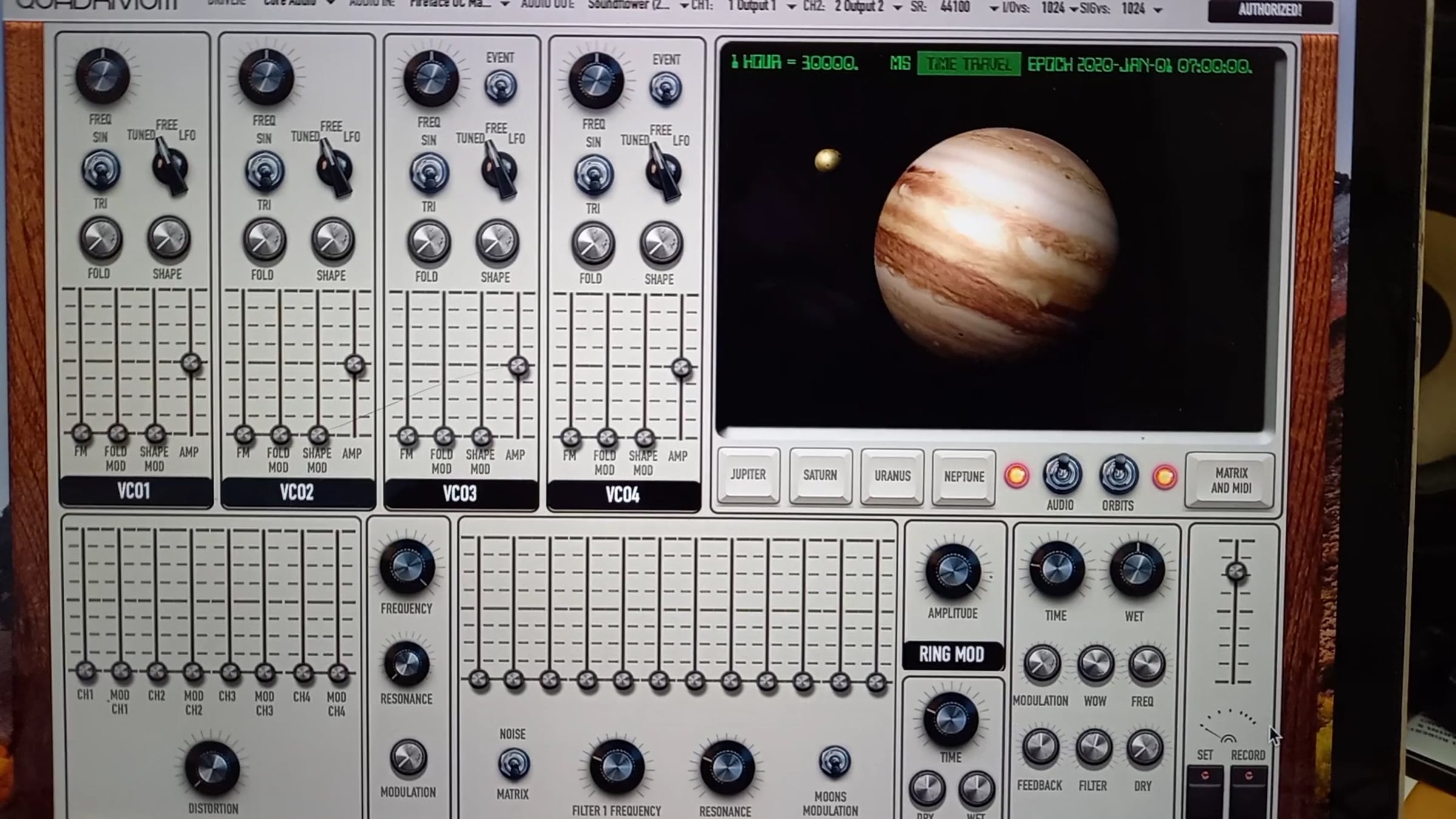Open the Audio In device dropdown
Image resolution: width=1456 pixels, height=819 pixels.
click(460, 4)
